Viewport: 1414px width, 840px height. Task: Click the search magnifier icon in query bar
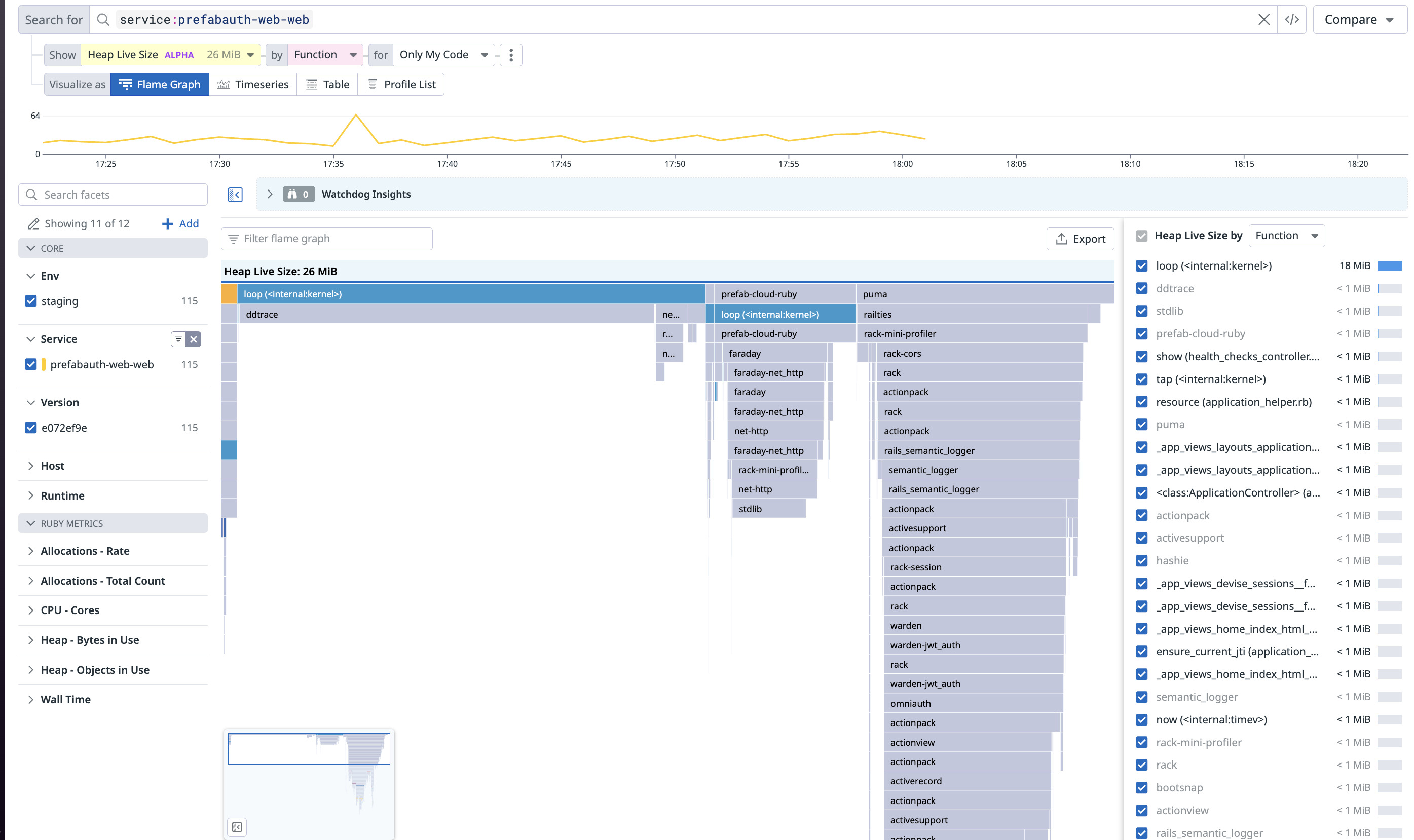pyautogui.click(x=102, y=20)
